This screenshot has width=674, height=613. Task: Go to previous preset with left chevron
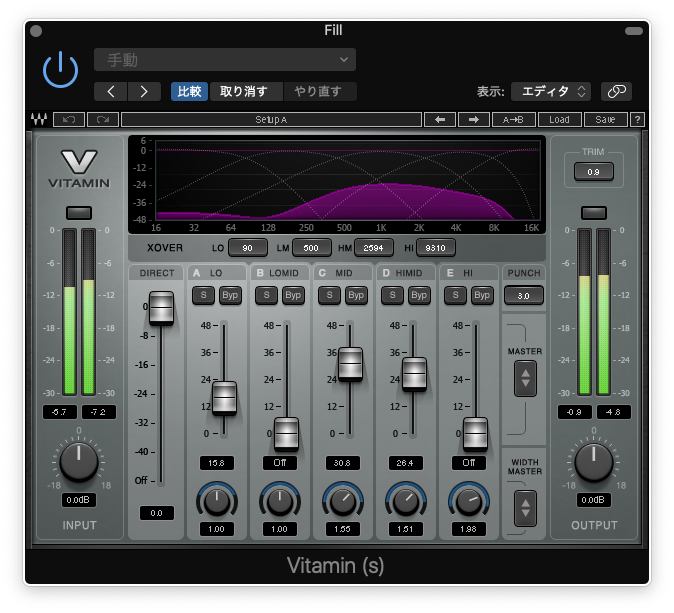[111, 92]
